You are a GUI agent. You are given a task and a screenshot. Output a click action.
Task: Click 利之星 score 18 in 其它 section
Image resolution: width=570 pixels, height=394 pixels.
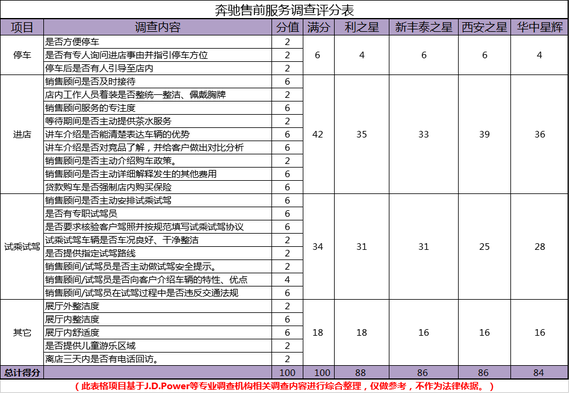(x=362, y=332)
